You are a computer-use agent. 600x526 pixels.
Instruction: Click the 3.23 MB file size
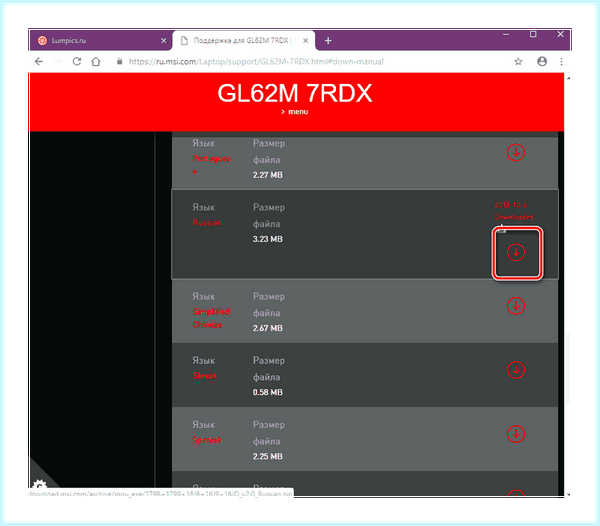(267, 239)
